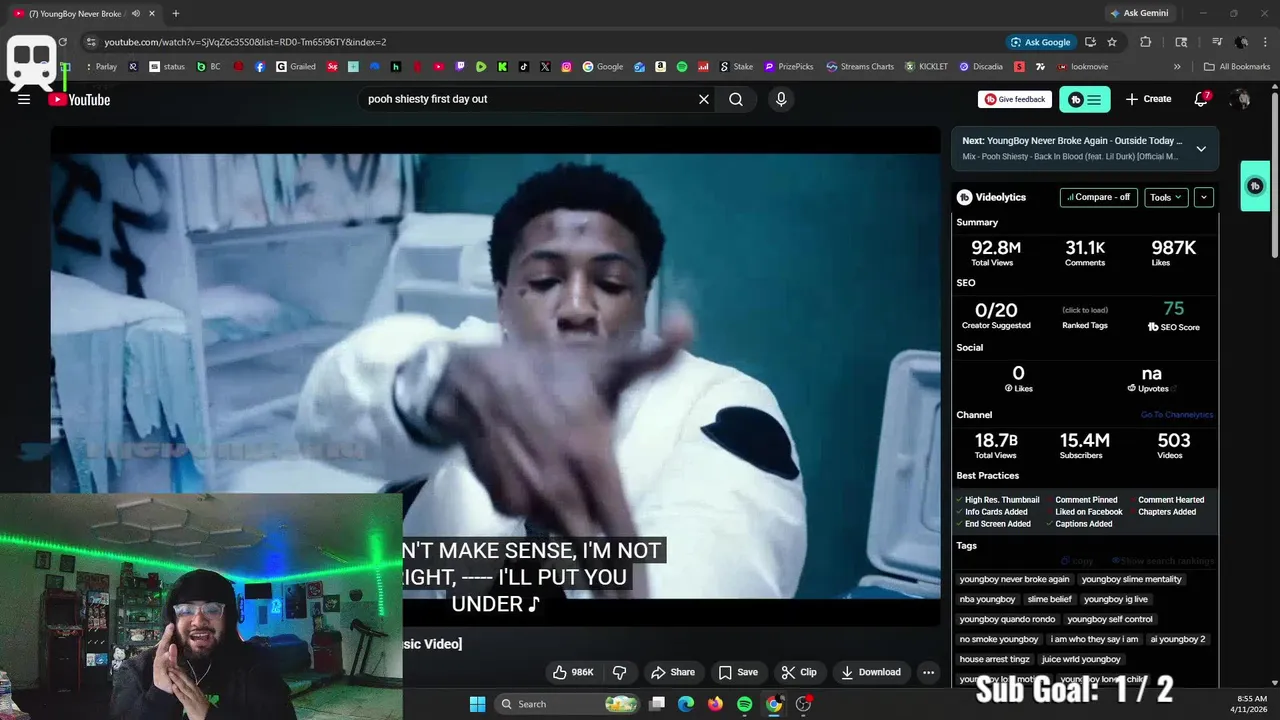The height and width of the screenshot is (720, 1280).
Task: Click the floating TubeBuddy side tab
Action: pos(1256,186)
